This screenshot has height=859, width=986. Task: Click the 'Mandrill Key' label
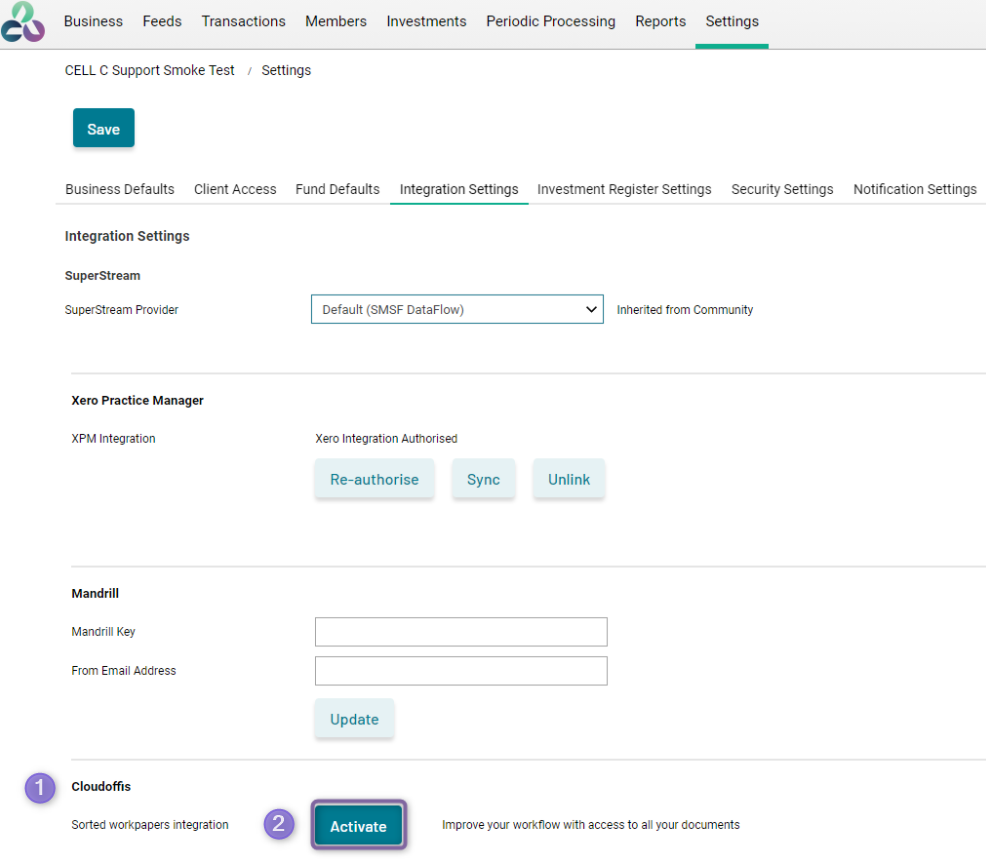pyautogui.click(x=103, y=632)
